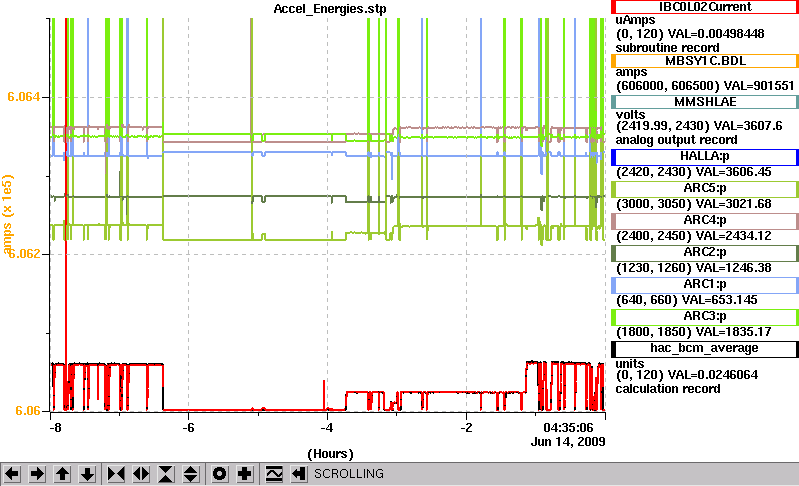This screenshot has width=799, height=486.
Task: Click the arrow-to-bar scroll mode icon
Action: click(x=299, y=474)
